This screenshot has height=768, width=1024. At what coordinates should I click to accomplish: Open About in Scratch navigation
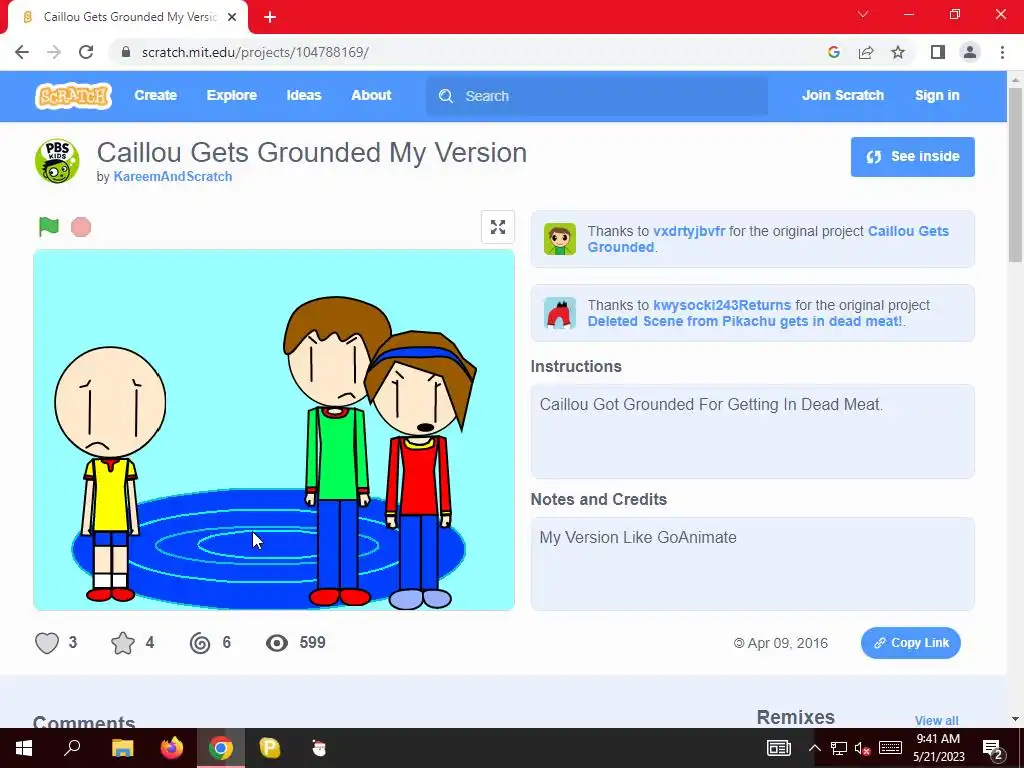point(371,95)
